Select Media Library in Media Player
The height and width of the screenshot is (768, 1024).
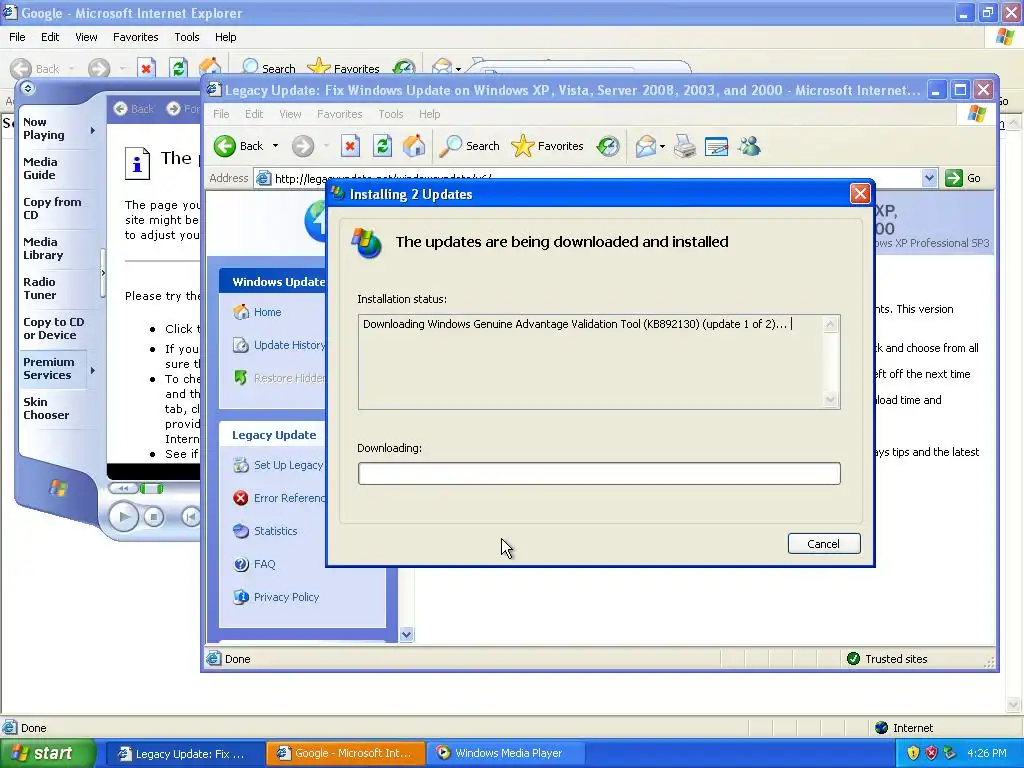pos(43,248)
